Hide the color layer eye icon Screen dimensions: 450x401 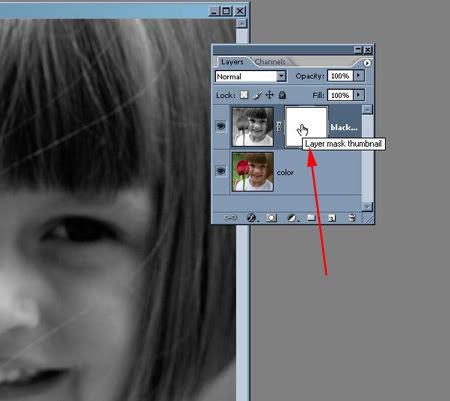pyautogui.click(x=221, y=171)
